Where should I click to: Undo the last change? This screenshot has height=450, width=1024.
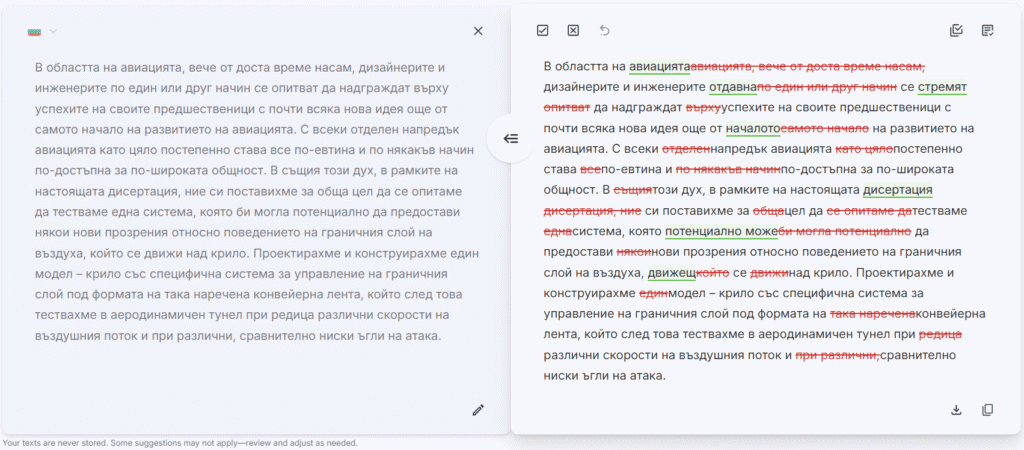pos(604,31)
